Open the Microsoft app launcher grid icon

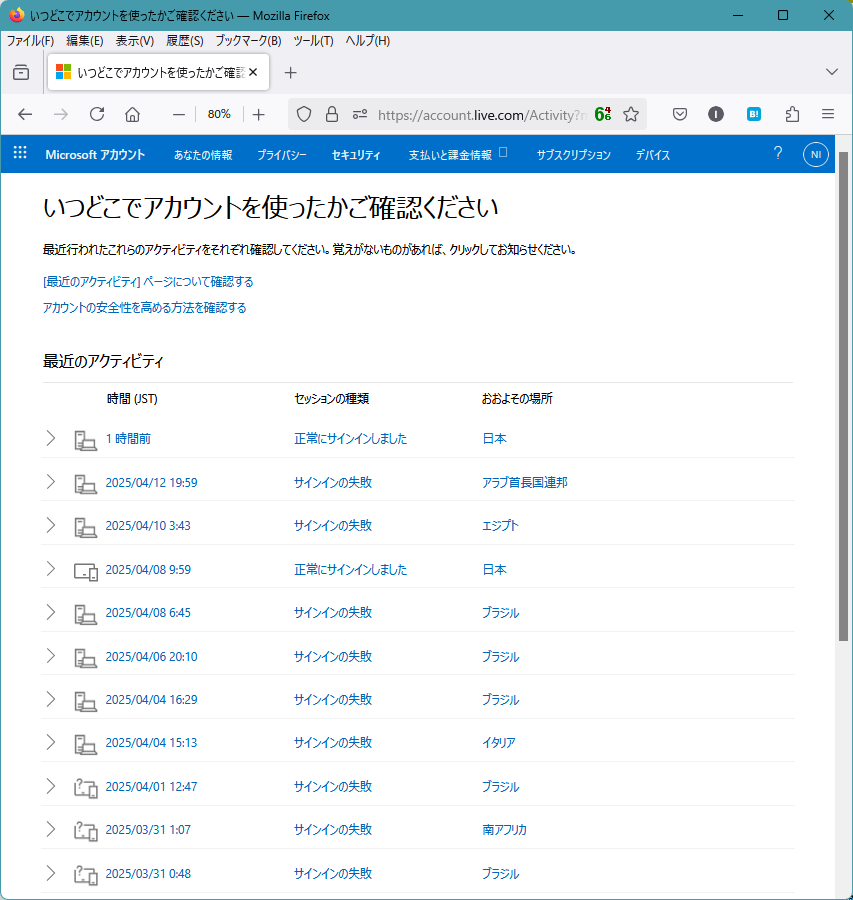click(x=20, y=153)
